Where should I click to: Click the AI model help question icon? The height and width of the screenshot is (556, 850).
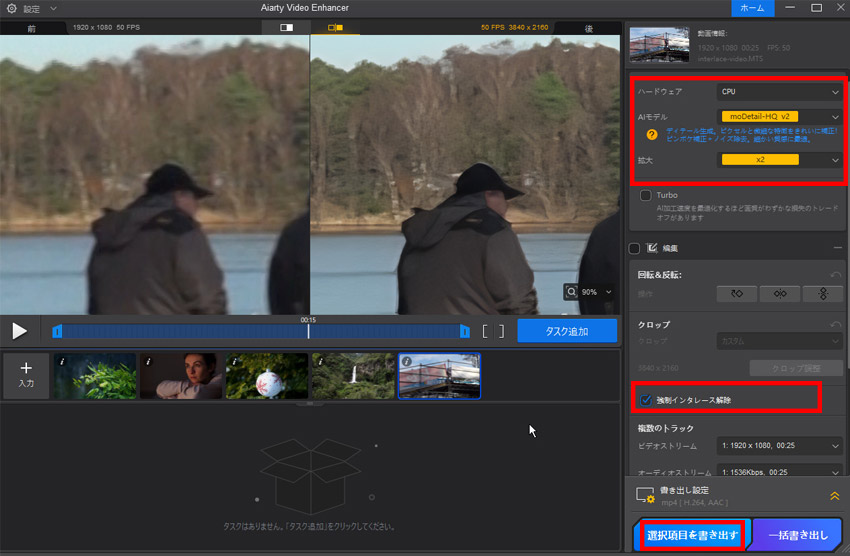point(652,134)
